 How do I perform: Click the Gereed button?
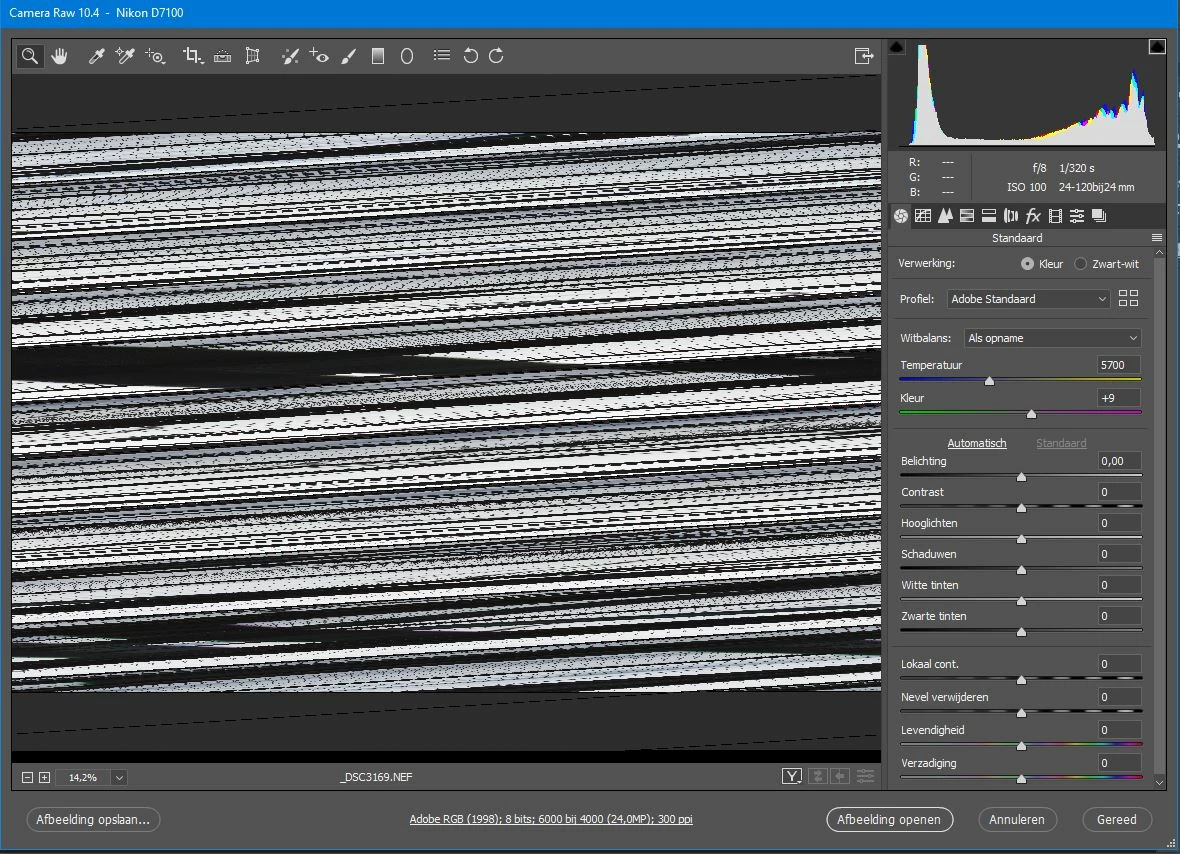pos(1117,819)
